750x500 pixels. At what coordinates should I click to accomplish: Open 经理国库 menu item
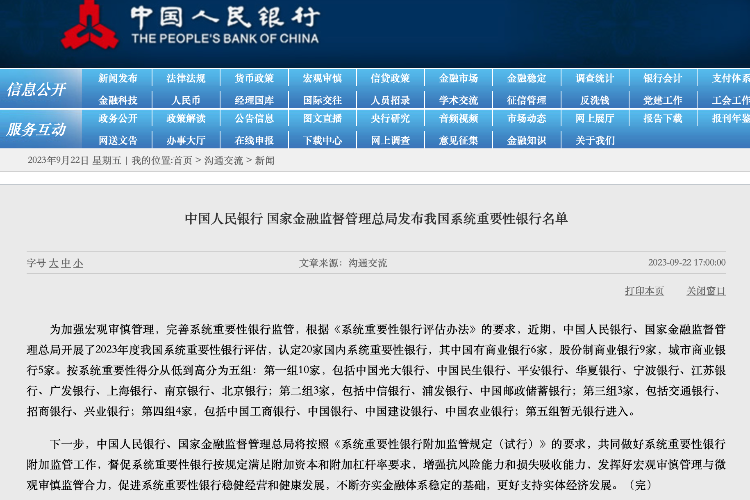254,100
